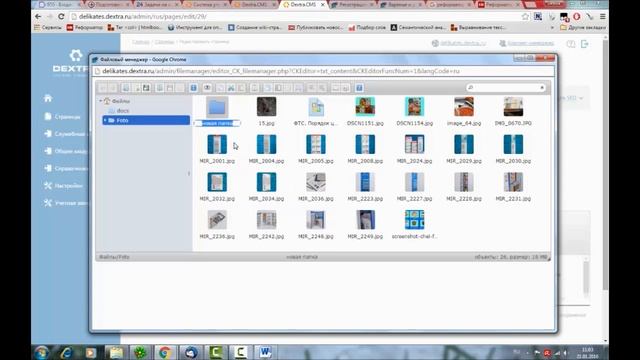Expand the Foto folder tree arrow

[x=105, y=120]
